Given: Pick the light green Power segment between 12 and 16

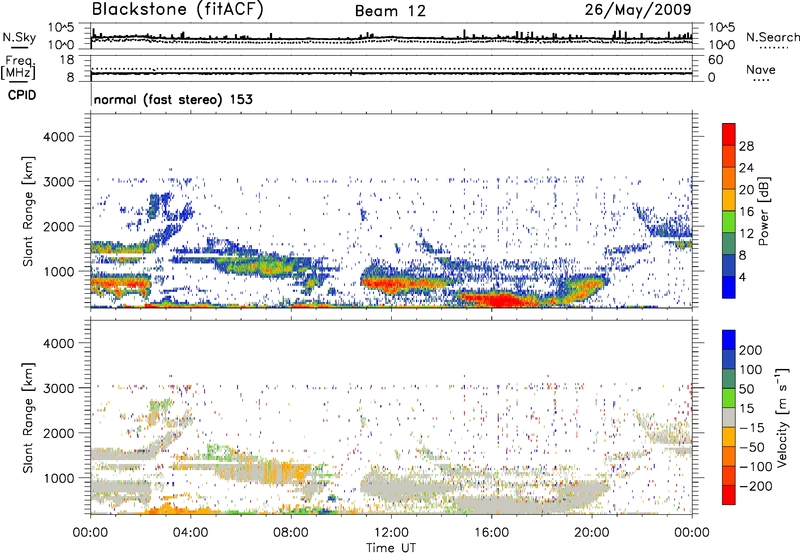Looking at the screenshot, I should pyautogui.click(x=729, y=222).
